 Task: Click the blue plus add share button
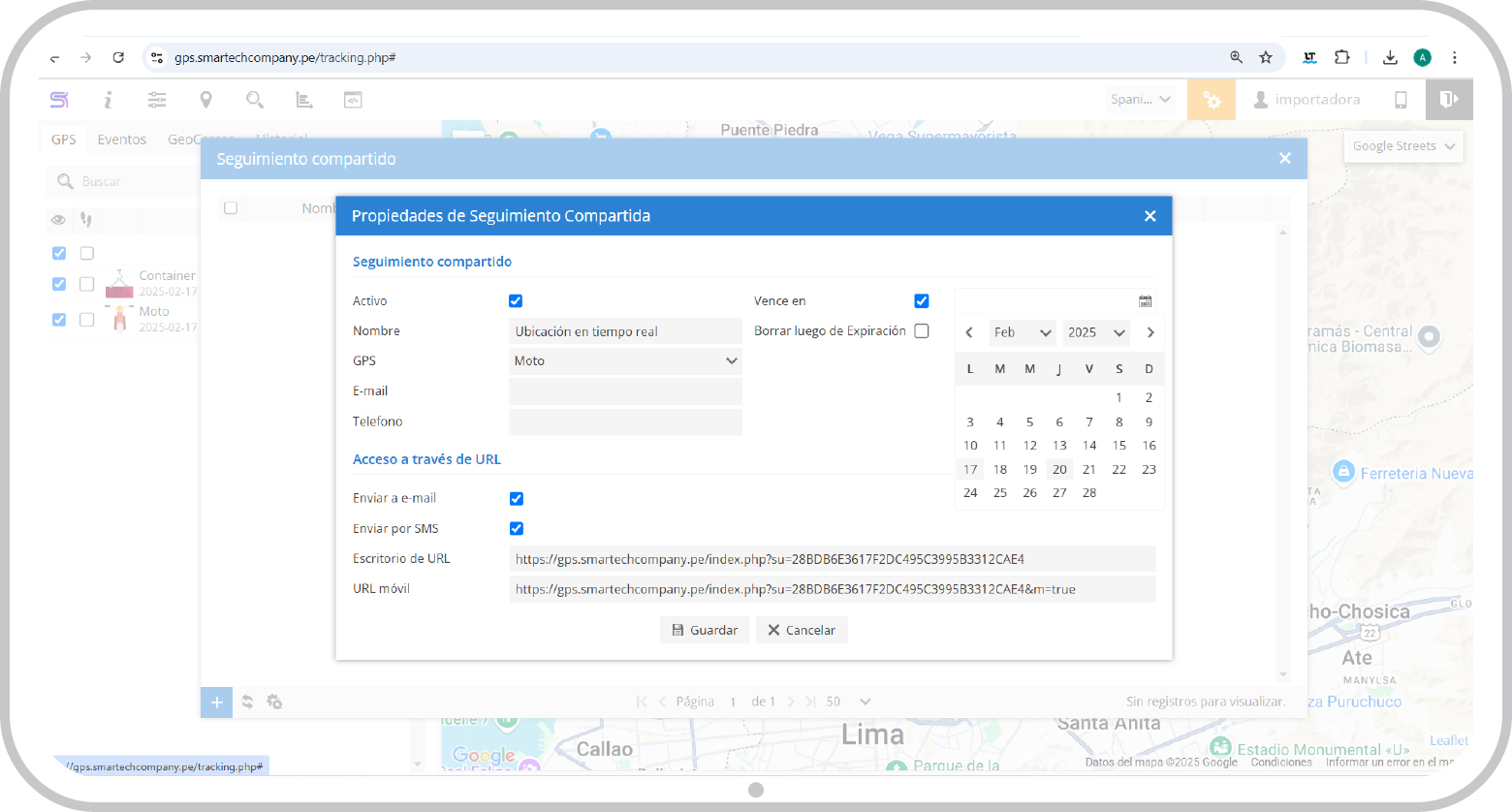point(216,703)
